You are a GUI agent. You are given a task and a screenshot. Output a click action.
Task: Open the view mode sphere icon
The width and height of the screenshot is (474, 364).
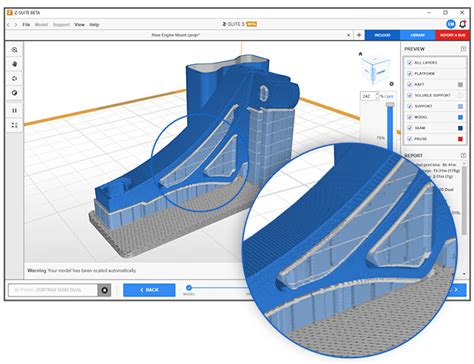(14, 93)
